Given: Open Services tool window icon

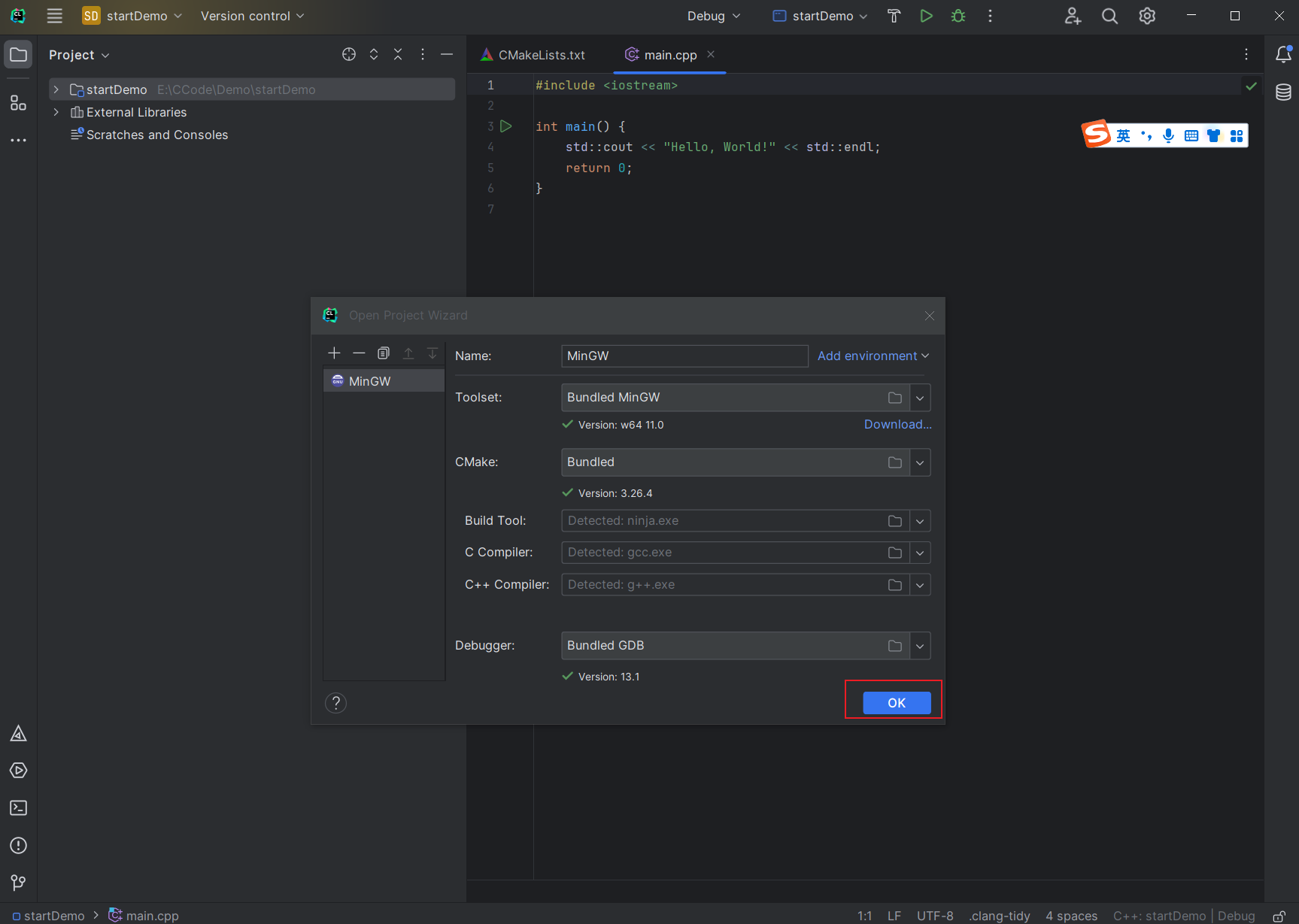Looking at the screenshot, I should [18, 771].
